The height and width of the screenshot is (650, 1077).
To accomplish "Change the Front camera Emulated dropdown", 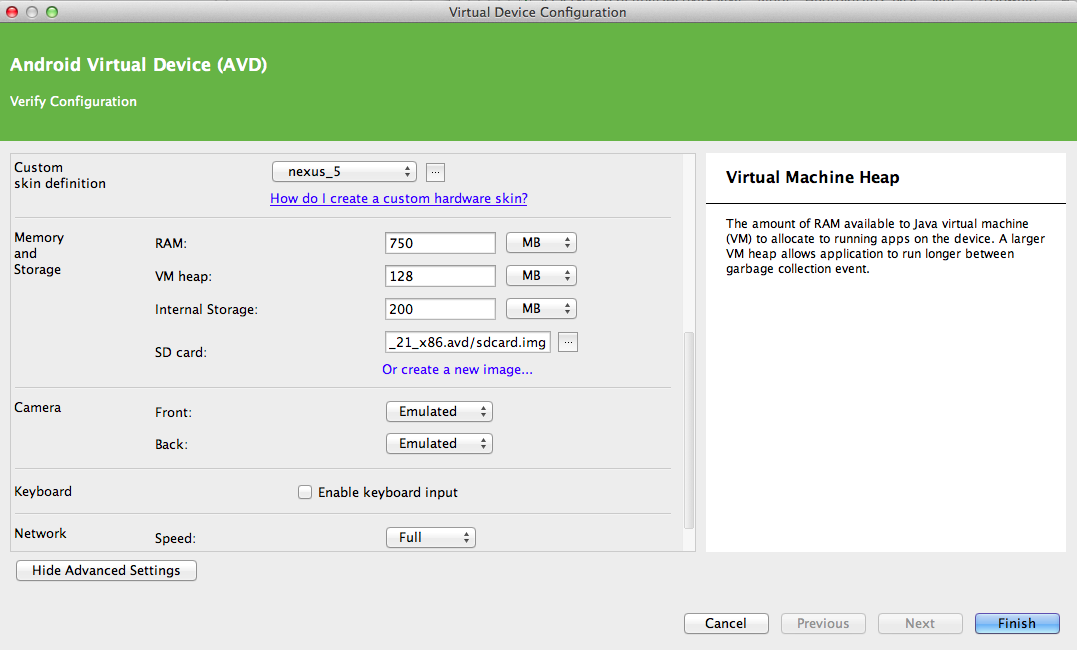I will (x=439, y=412).
